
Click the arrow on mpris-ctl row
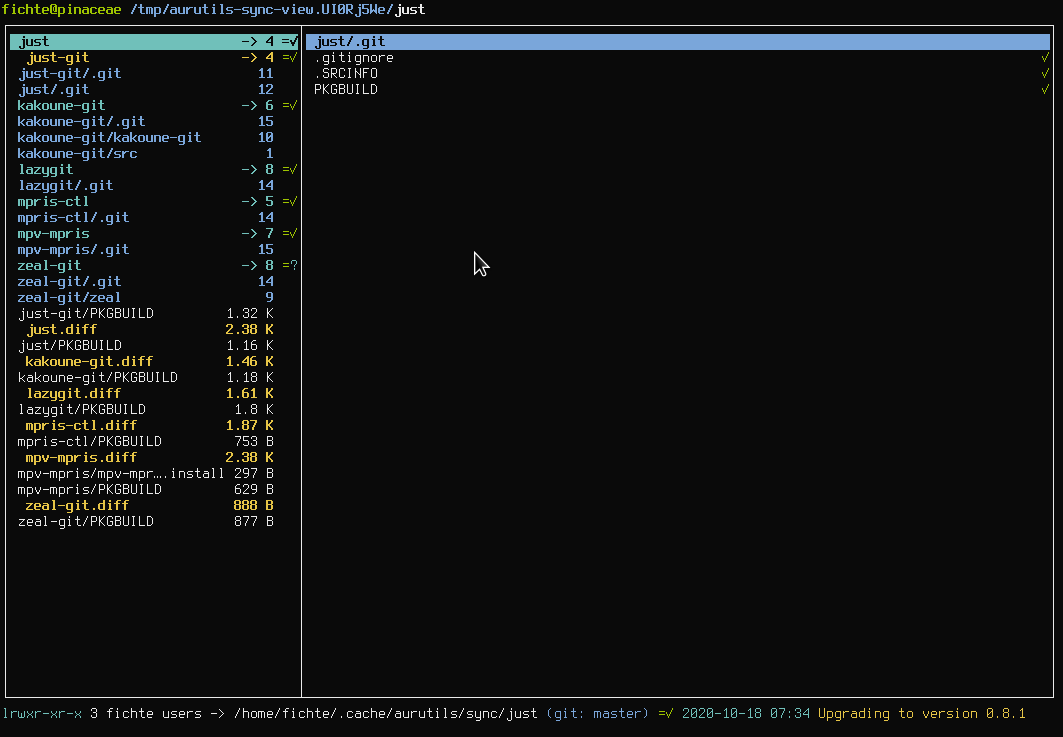[249, 201]
